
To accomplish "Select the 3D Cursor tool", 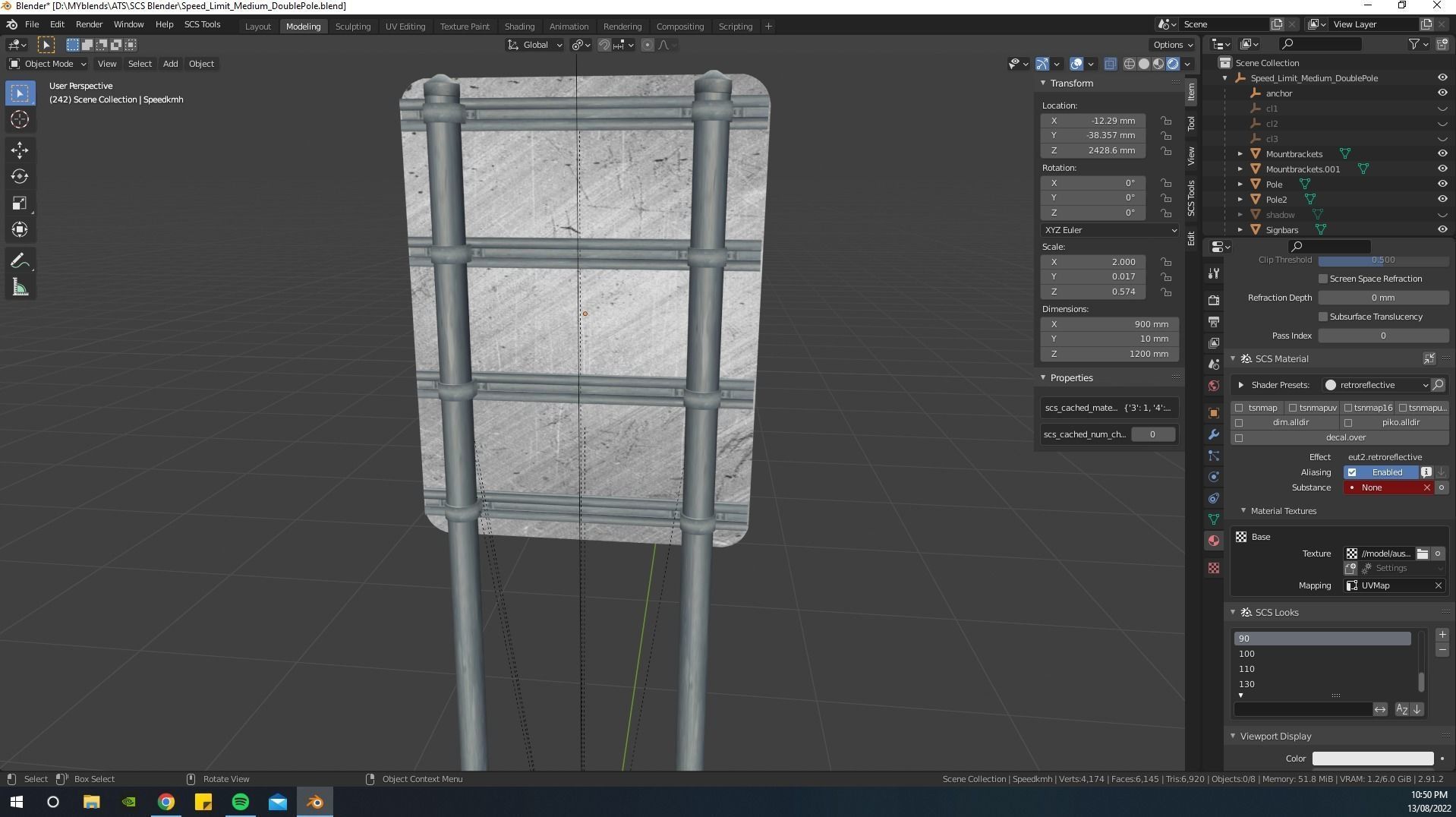I will click(20, 119).
